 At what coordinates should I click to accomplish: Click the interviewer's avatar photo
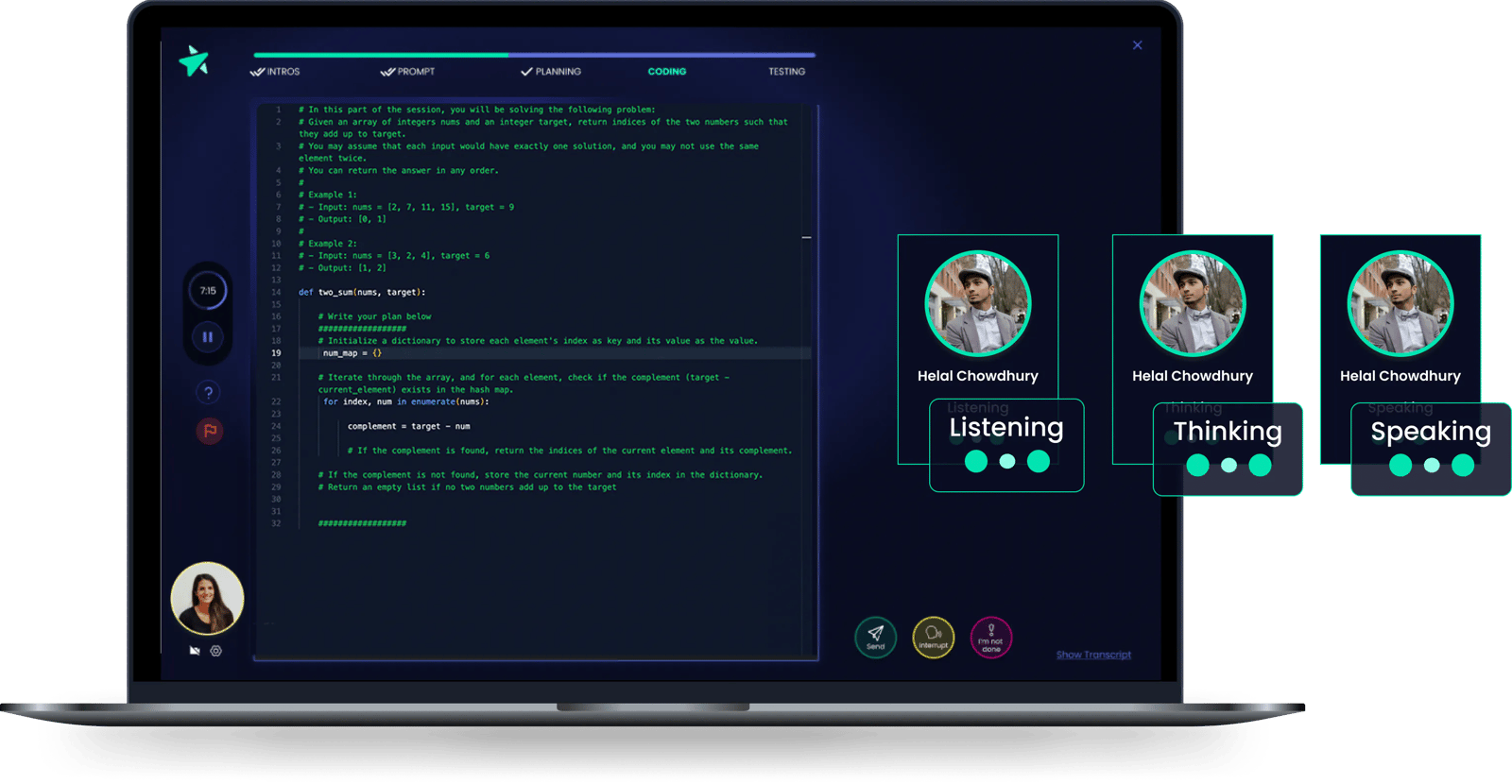pyautogui.click(x=207, y=598)
